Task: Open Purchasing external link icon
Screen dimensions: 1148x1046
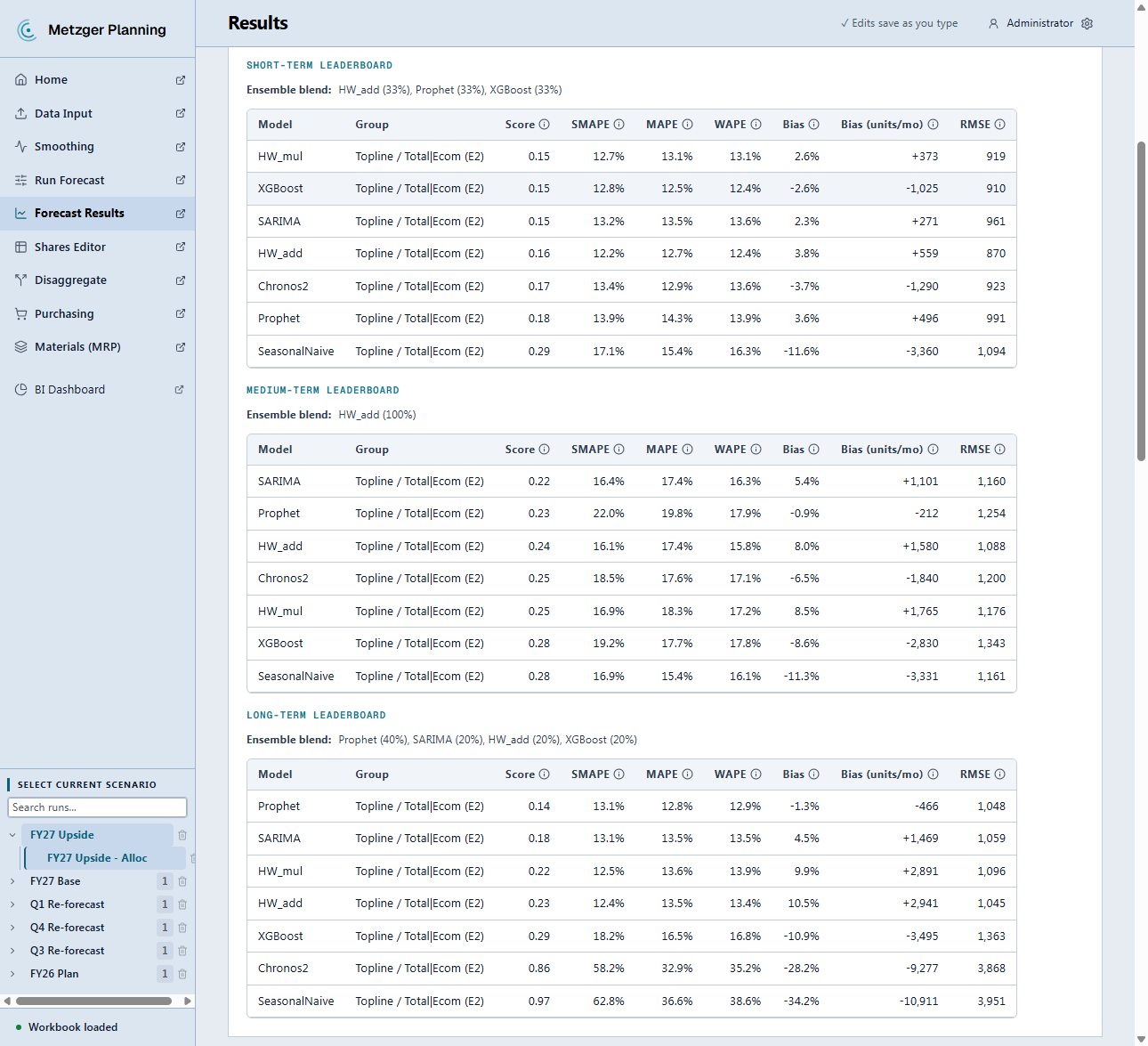Action: pyautogui.click(x=181, y=313)
